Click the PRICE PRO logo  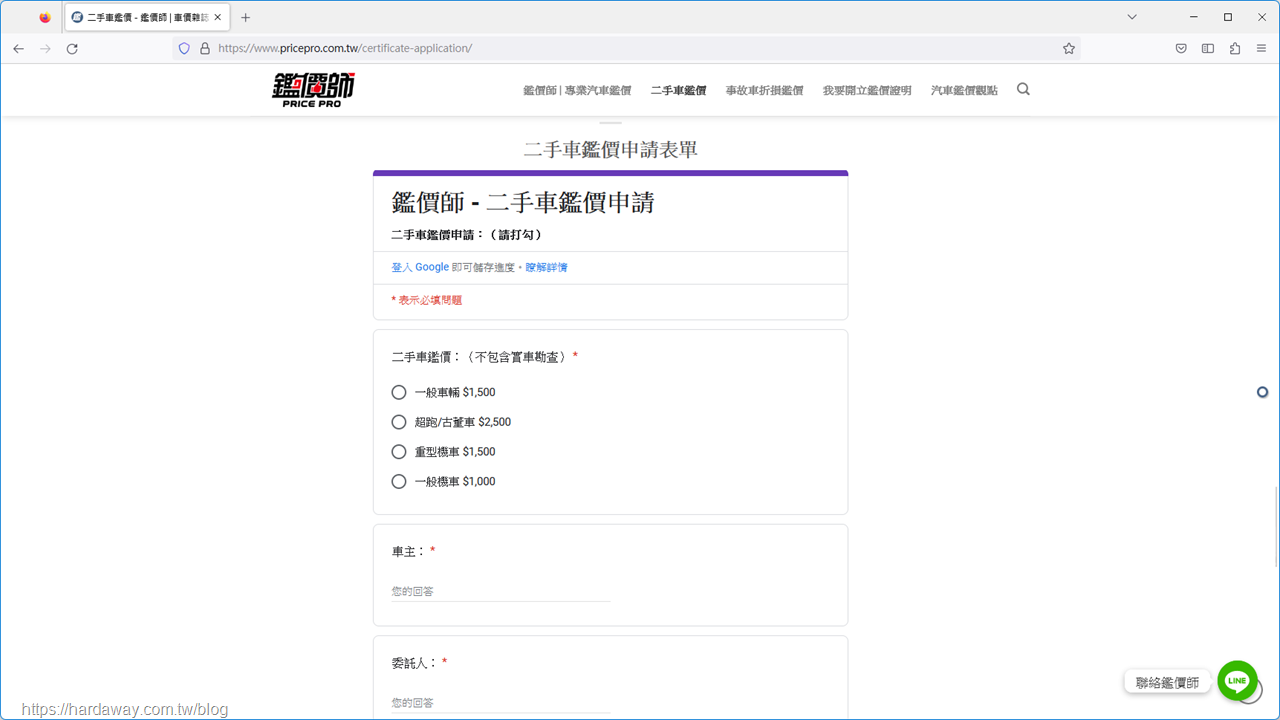tap(313, 90)
